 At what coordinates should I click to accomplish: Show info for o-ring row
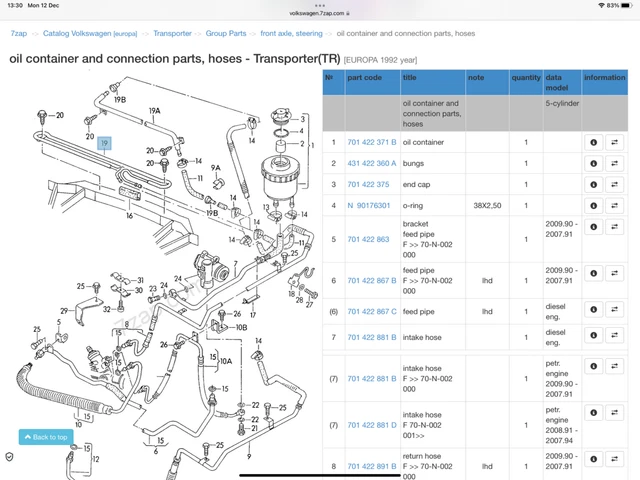pyautogui.click(x=593, y=206)
